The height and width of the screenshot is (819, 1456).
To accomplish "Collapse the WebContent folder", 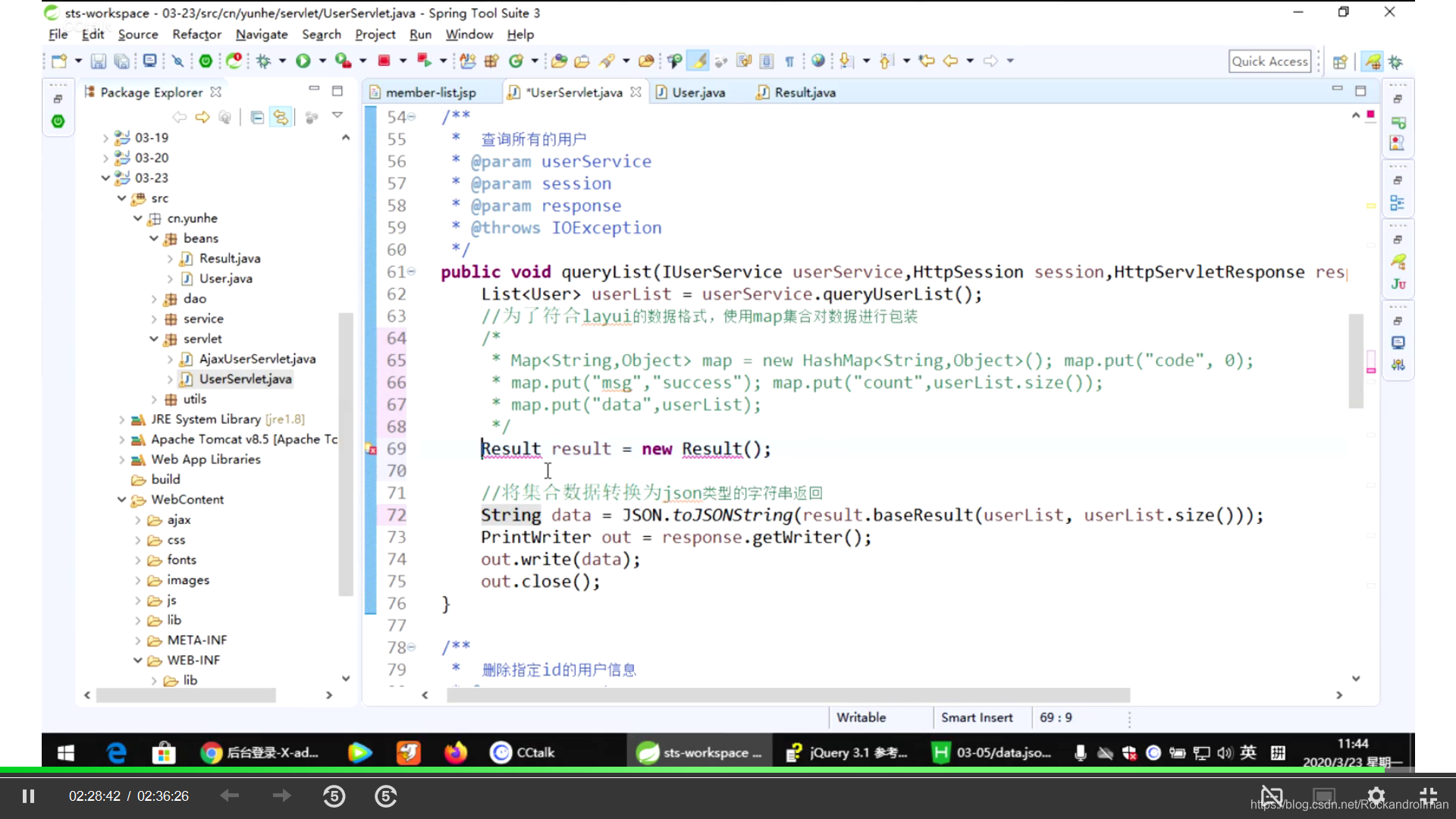I will click(x=121, y=500).
